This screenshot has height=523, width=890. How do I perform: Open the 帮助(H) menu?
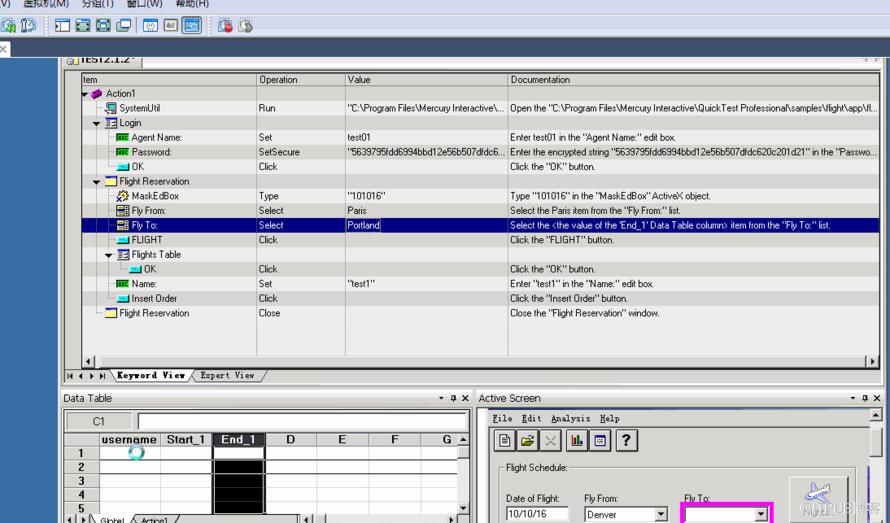coord(192,4)
